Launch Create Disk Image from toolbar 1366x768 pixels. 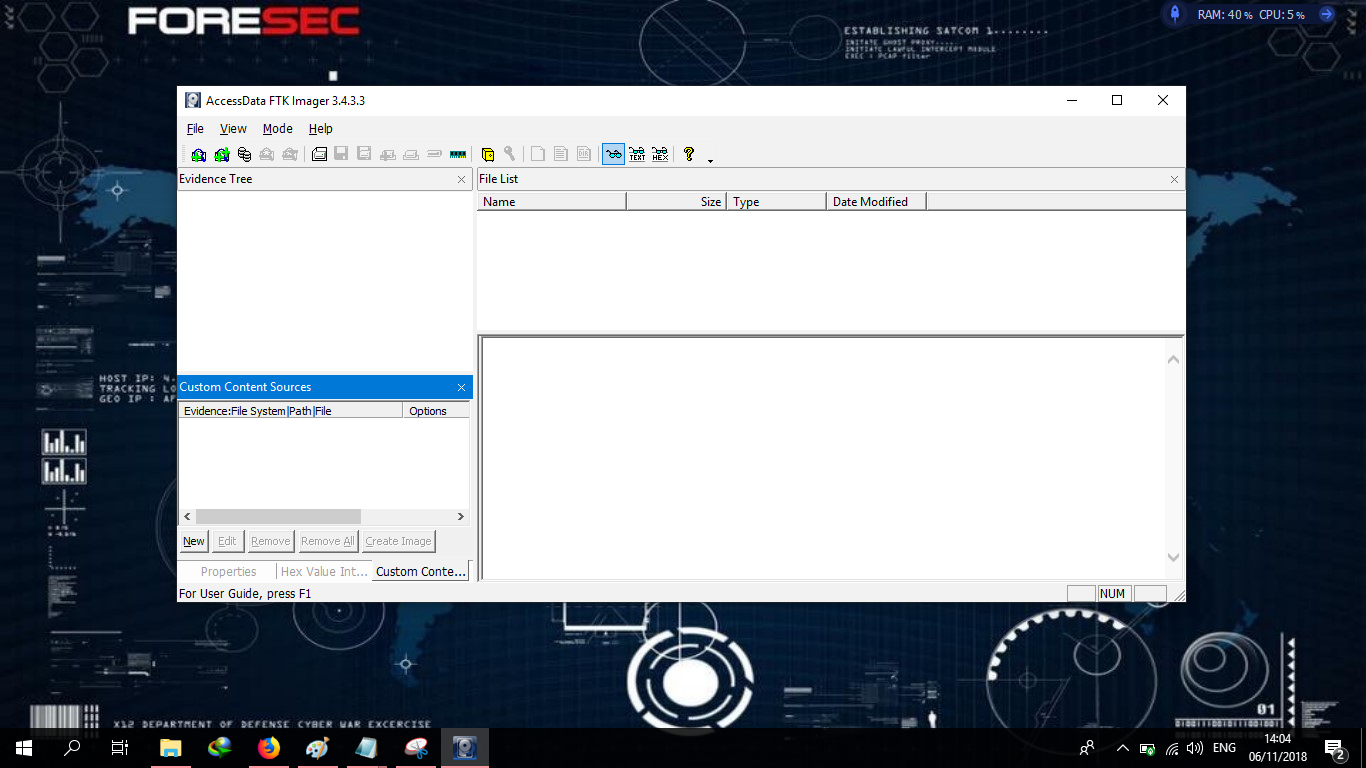tap(319, 154)
